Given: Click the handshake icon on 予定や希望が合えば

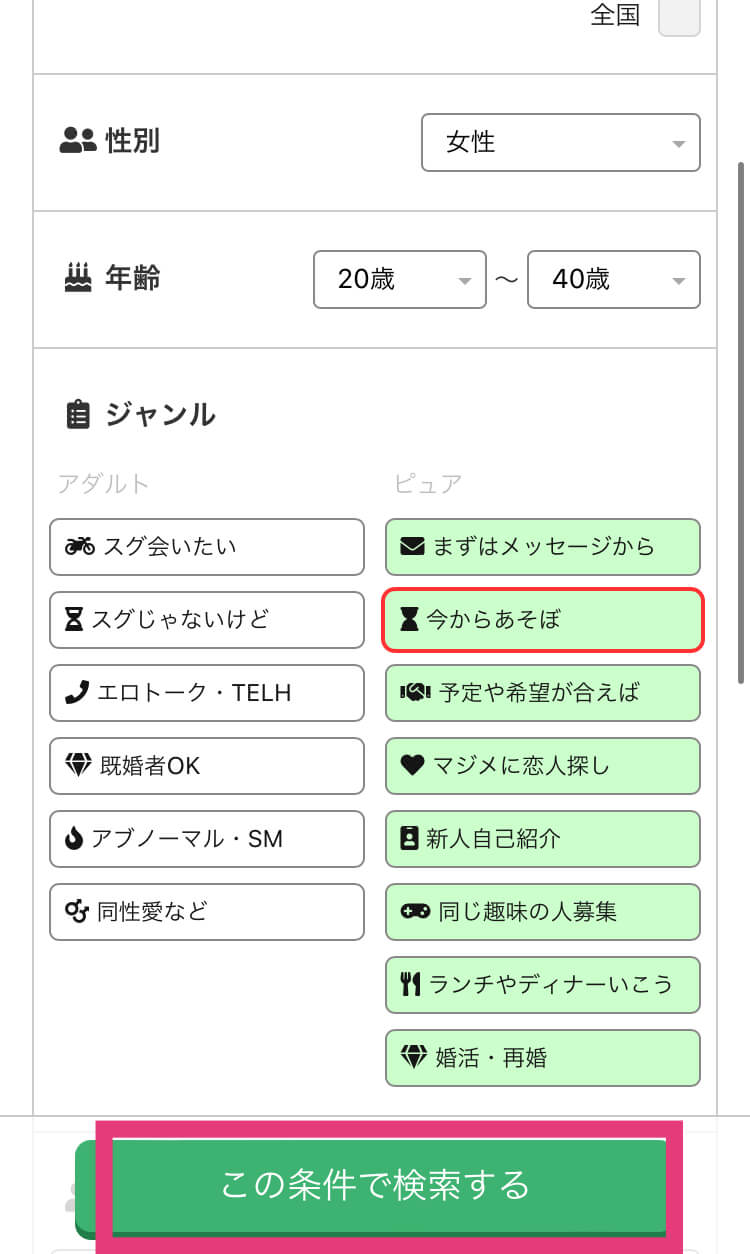Looking at the screenshot, I should point(415,693).
